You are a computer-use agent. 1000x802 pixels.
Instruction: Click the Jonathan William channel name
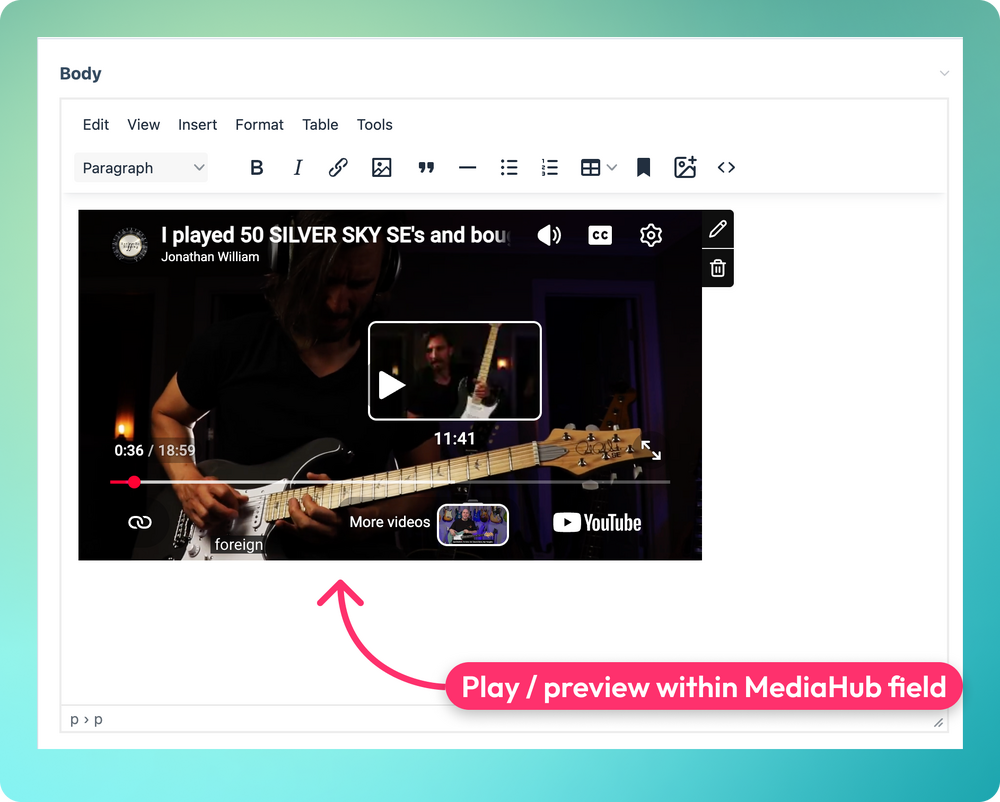click(210, 257)
